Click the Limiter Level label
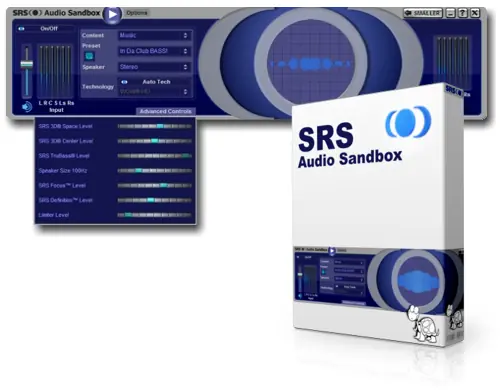Screen dimensions: 500x390 (x=54, y=215)
